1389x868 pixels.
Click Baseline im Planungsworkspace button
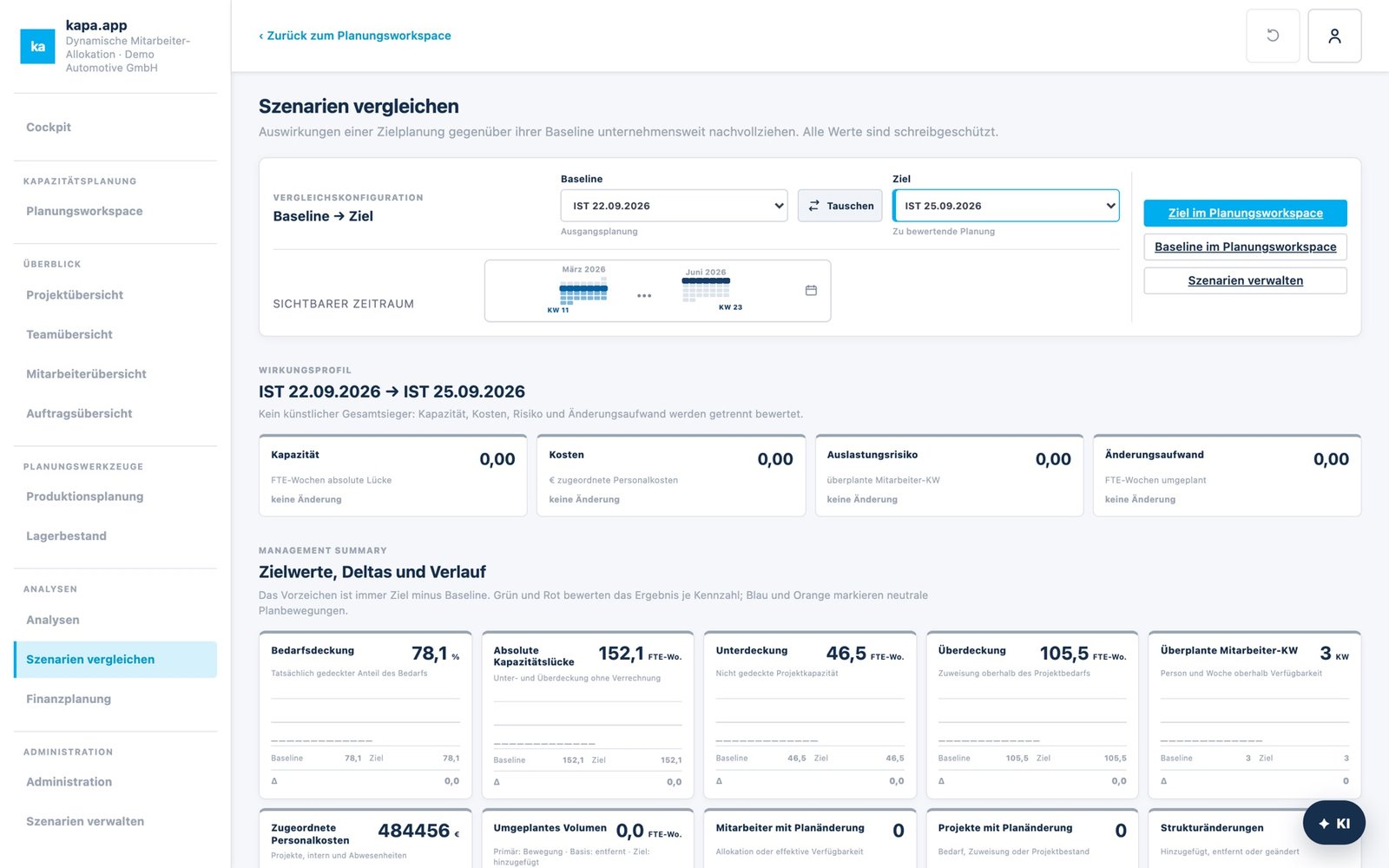coord(1245,247)
